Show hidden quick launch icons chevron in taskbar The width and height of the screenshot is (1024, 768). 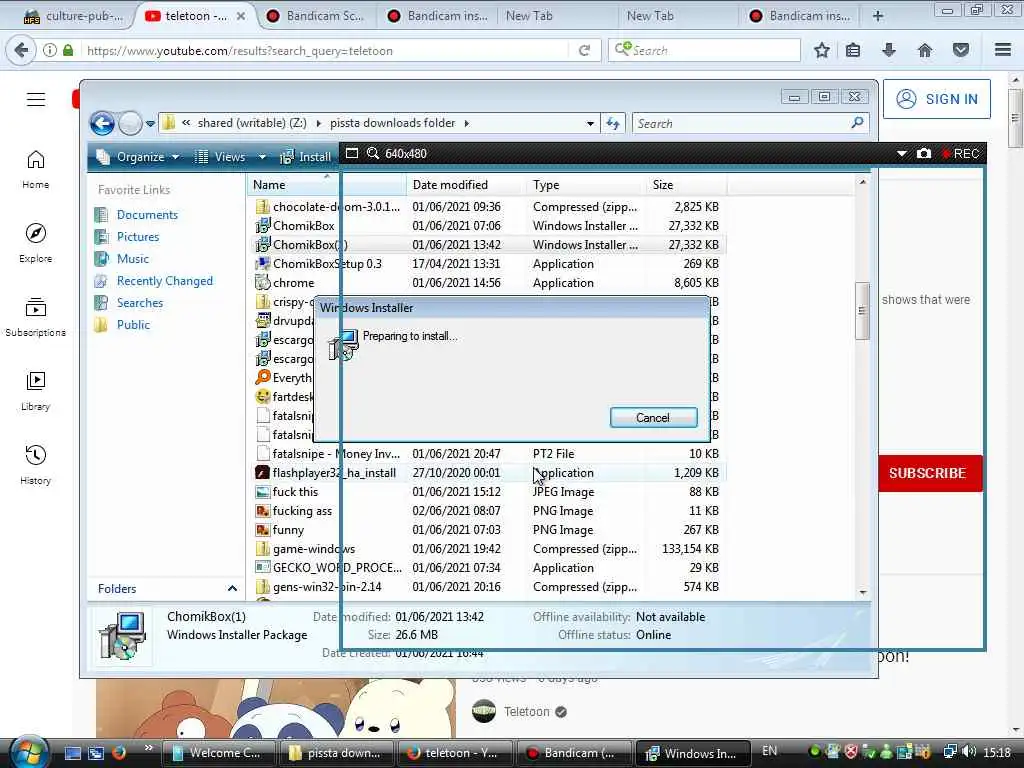pyautogui.click(x=148, y=748)
